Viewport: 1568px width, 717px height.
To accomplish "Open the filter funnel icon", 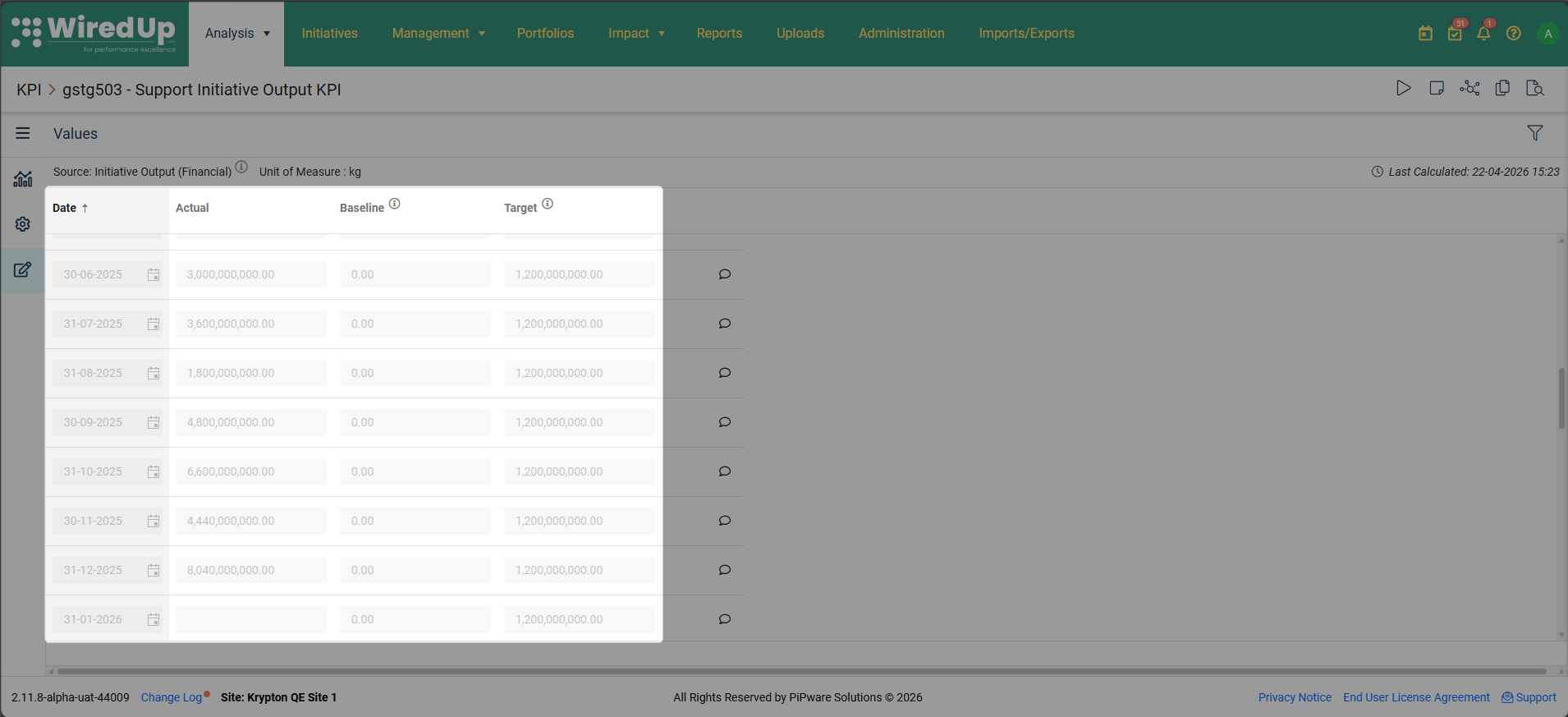I will pos(1535,133).
